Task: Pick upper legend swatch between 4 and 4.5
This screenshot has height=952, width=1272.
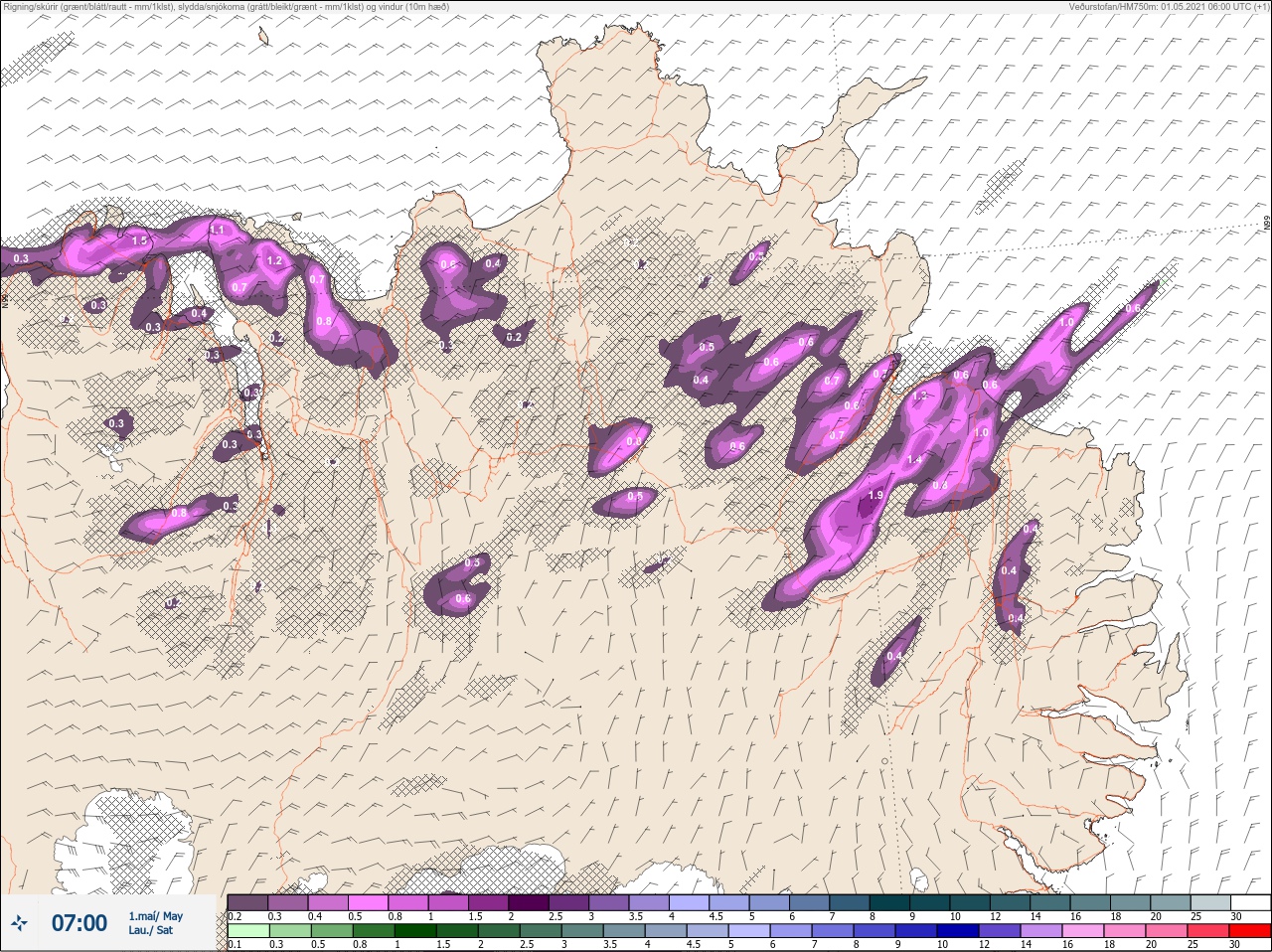Action: 691,902
